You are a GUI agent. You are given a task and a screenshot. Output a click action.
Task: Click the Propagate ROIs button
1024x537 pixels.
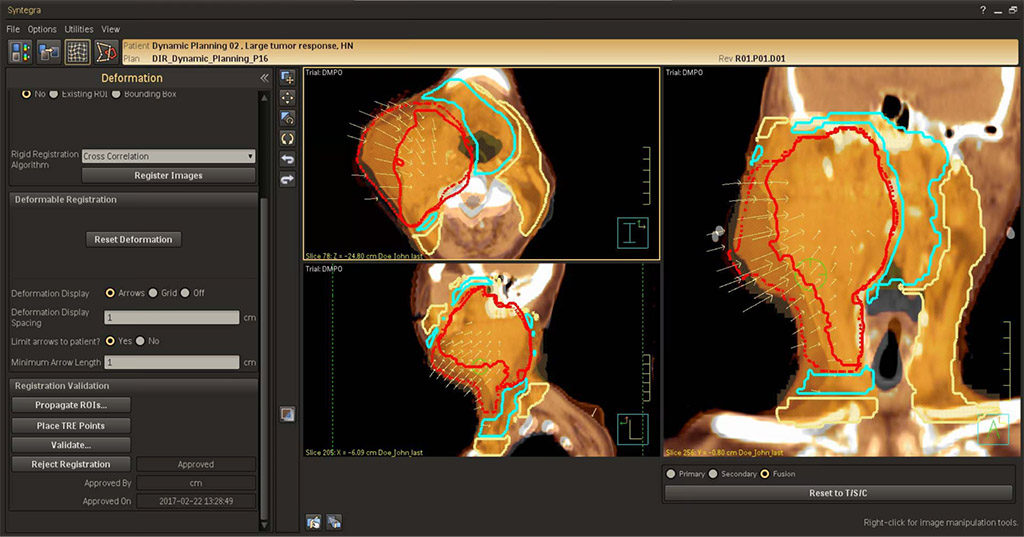click(x=71, y=405)
